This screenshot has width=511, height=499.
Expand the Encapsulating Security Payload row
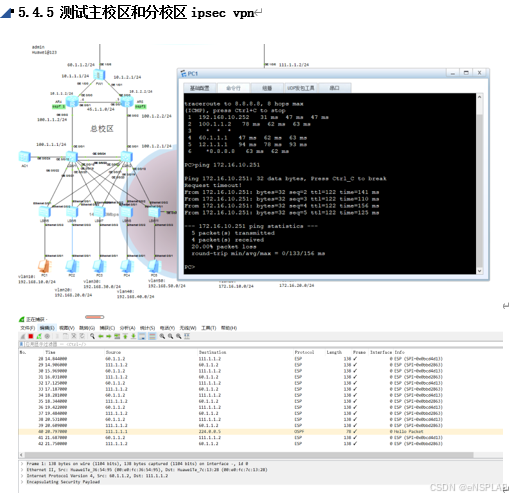(x=63, y=482)
